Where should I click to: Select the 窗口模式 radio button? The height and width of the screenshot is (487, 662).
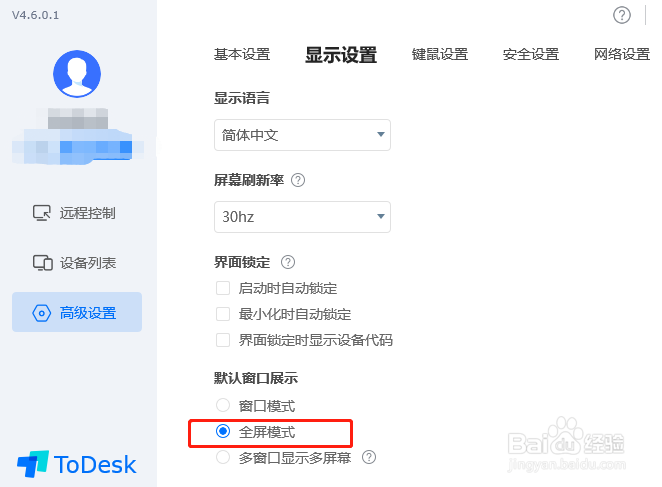[x=223, y=405]
